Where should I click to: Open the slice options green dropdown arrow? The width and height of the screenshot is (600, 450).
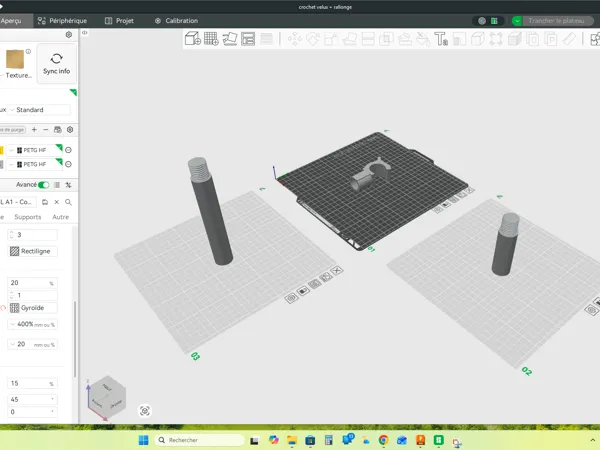(517, 21)
